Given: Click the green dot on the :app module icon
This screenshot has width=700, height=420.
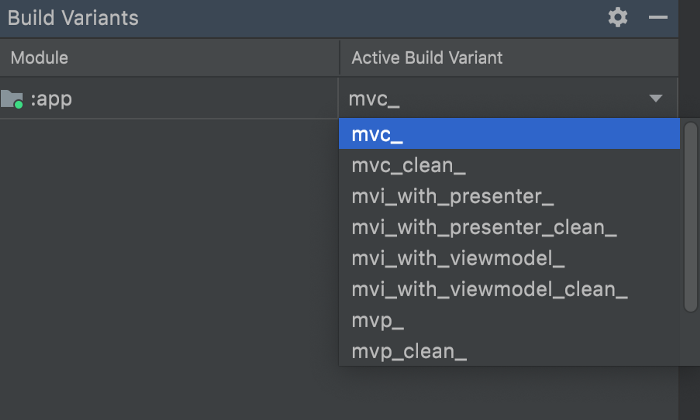Looking at the screenshot, I should pyautogui.click(x=18, y=104).
